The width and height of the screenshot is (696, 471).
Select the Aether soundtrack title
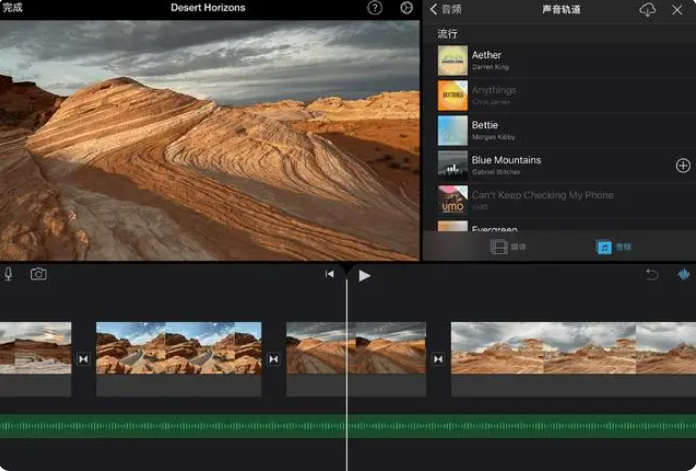pos(486,55)
